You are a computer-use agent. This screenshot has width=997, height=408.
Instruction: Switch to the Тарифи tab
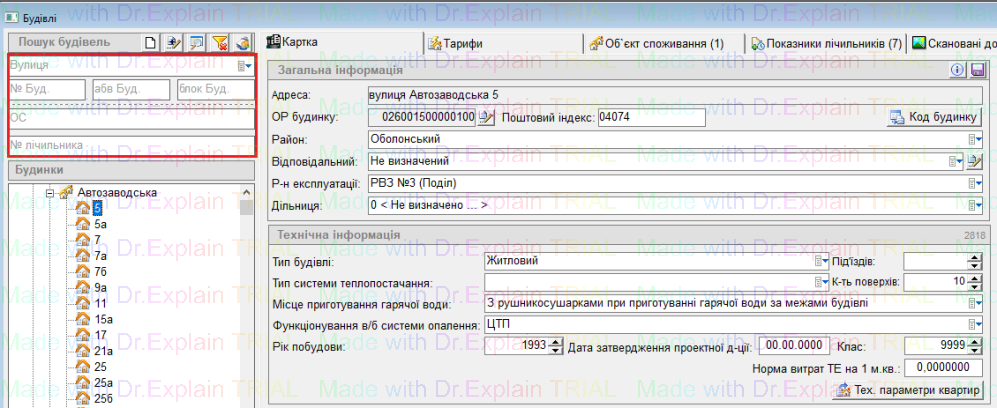pyautogui.click(x=456, y=44)
